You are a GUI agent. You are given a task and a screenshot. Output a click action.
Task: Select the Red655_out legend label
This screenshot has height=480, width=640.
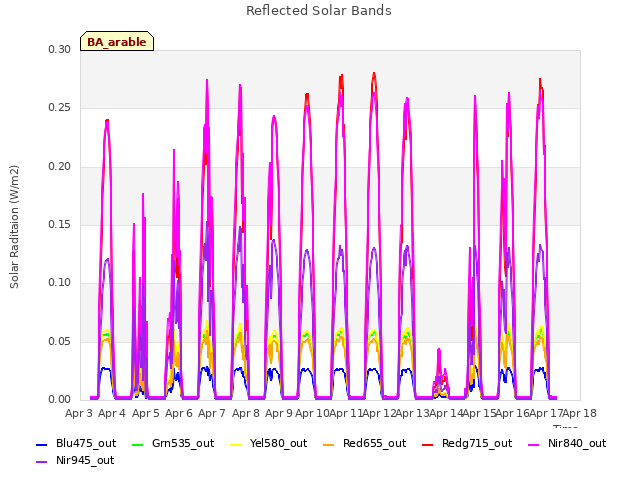[375, 444]
